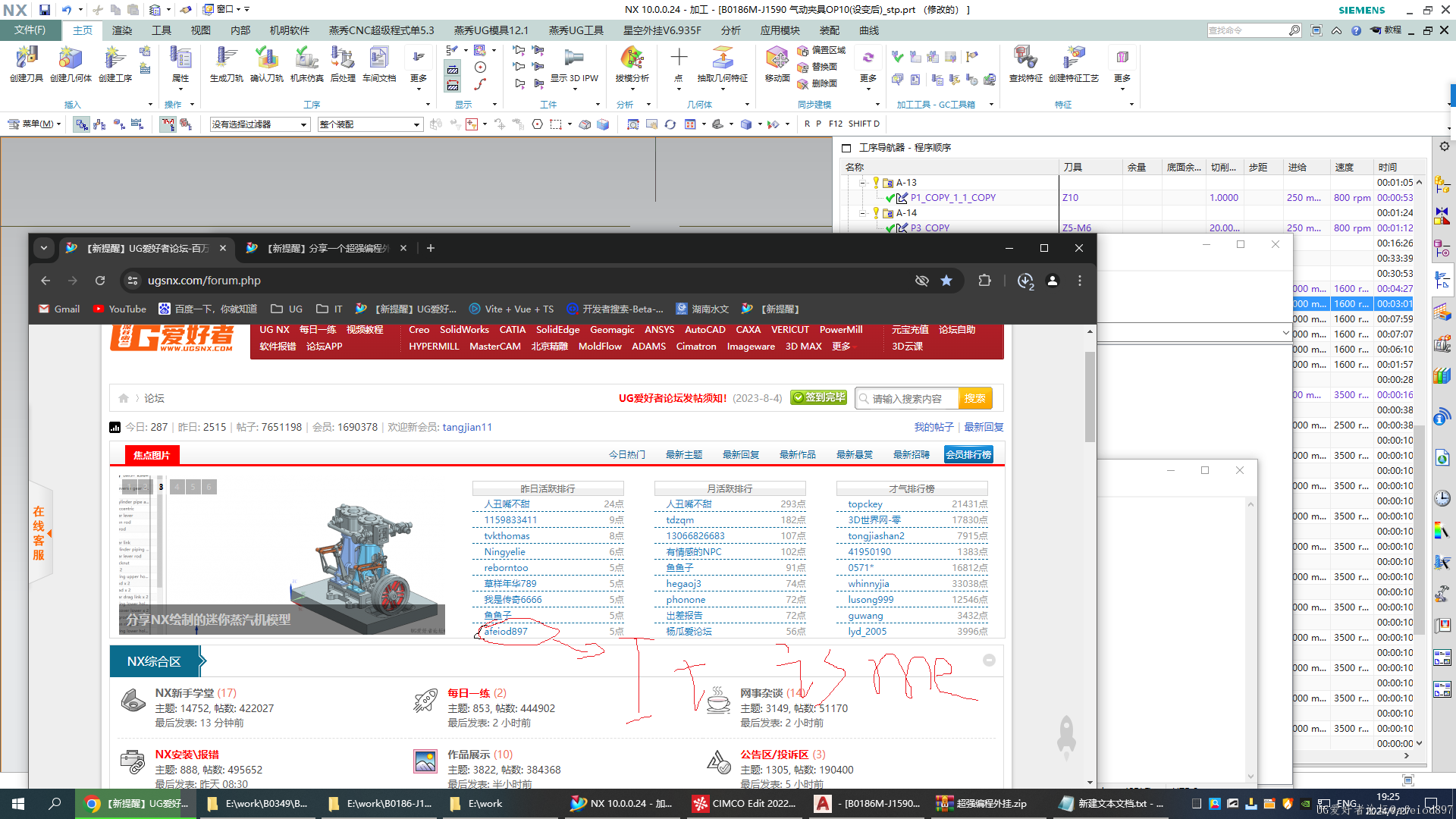
Task: Click 创建特征工艺 icon
Action: 1074,64
